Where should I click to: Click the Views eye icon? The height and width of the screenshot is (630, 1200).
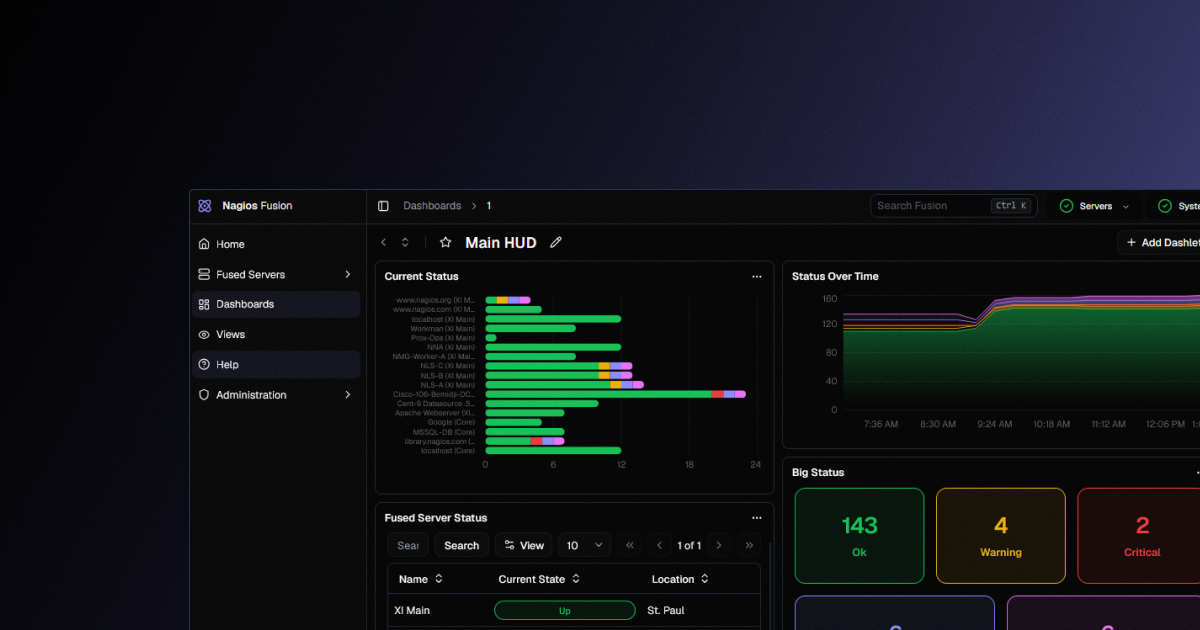click(x=204, y=334)
